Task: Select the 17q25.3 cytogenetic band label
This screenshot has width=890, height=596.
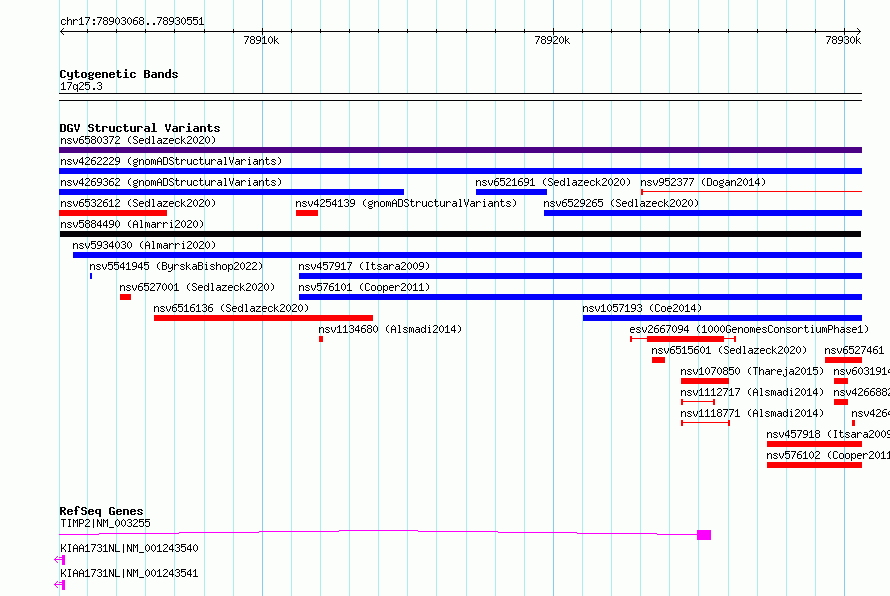Action: 81,86
